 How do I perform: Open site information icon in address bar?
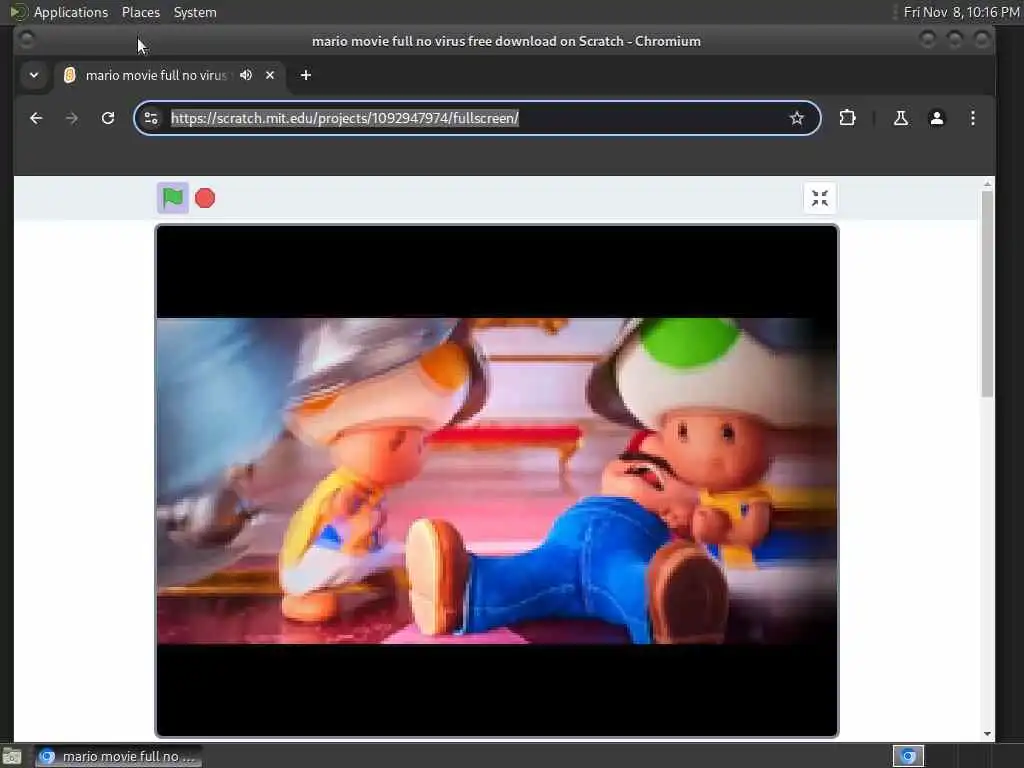151,118
